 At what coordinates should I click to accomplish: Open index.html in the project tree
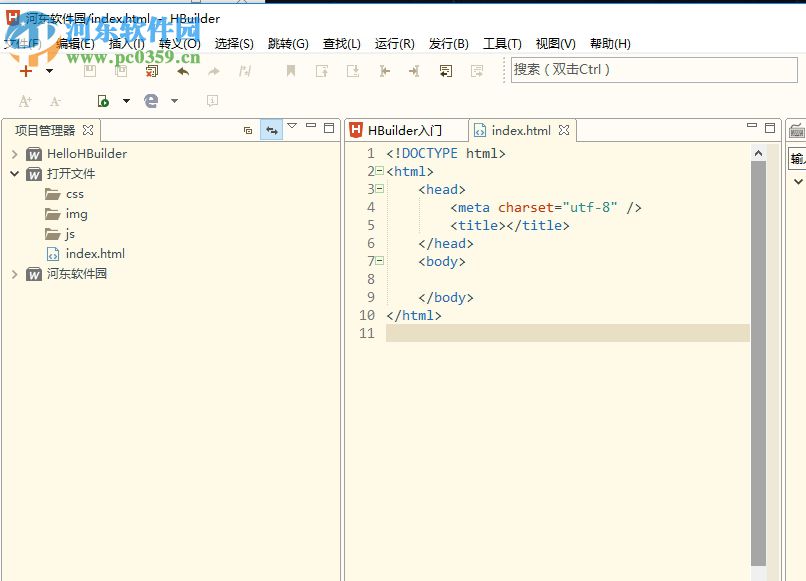(x=95, y=254)
